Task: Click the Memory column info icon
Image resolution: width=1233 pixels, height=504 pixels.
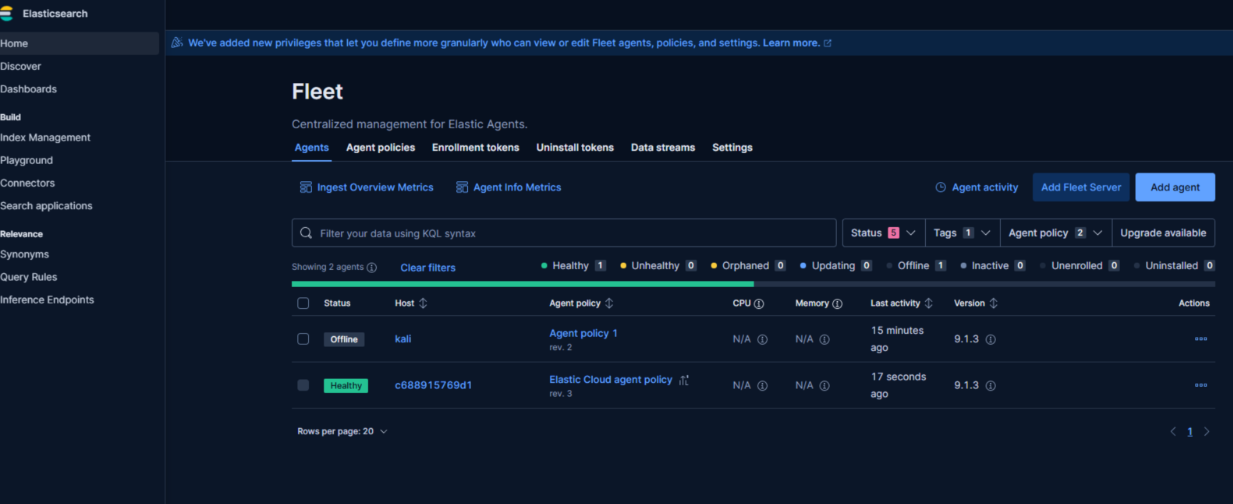Action: click(x=837, y=303)
